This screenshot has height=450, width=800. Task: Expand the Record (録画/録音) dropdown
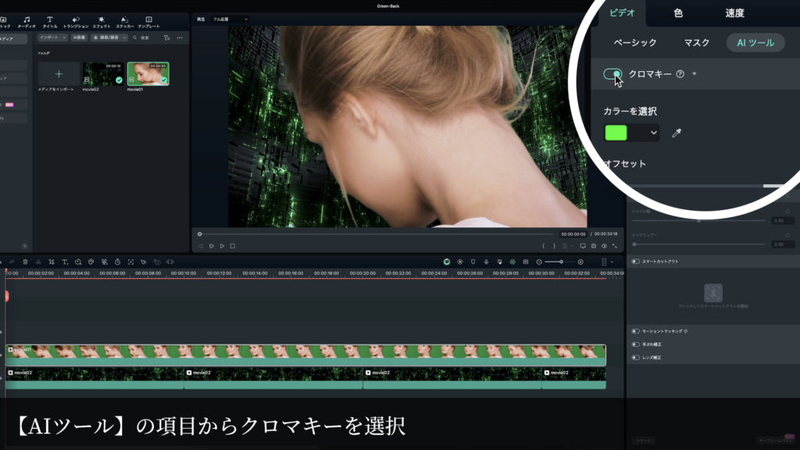(x=109, y=38)
